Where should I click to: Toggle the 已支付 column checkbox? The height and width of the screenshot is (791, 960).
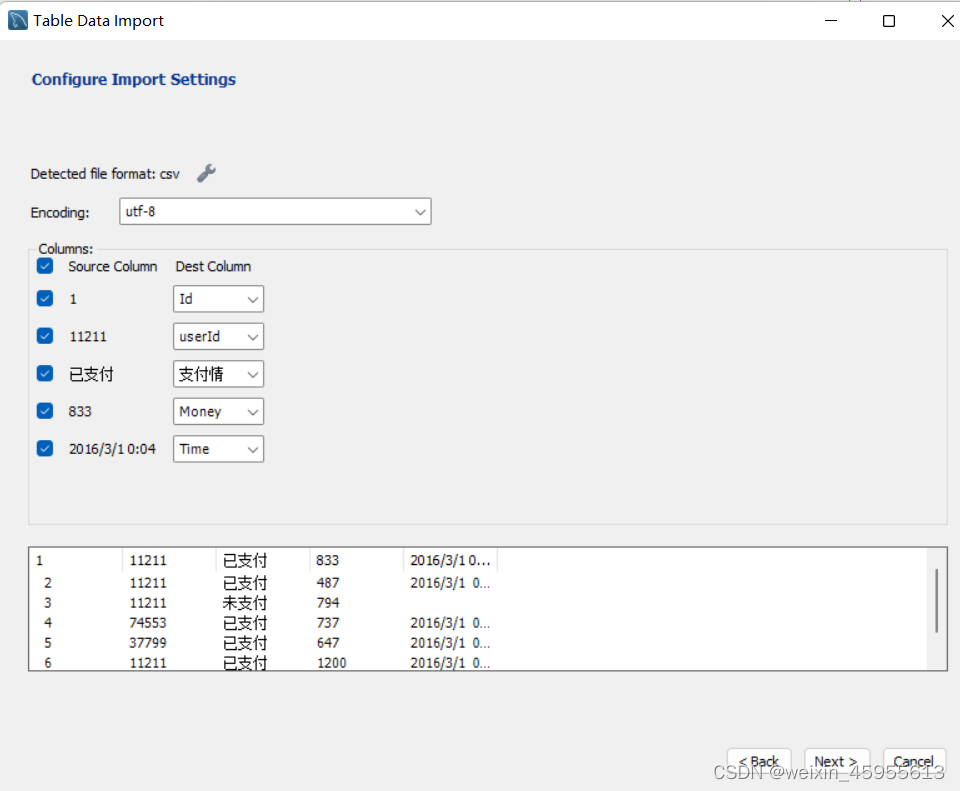44,373
